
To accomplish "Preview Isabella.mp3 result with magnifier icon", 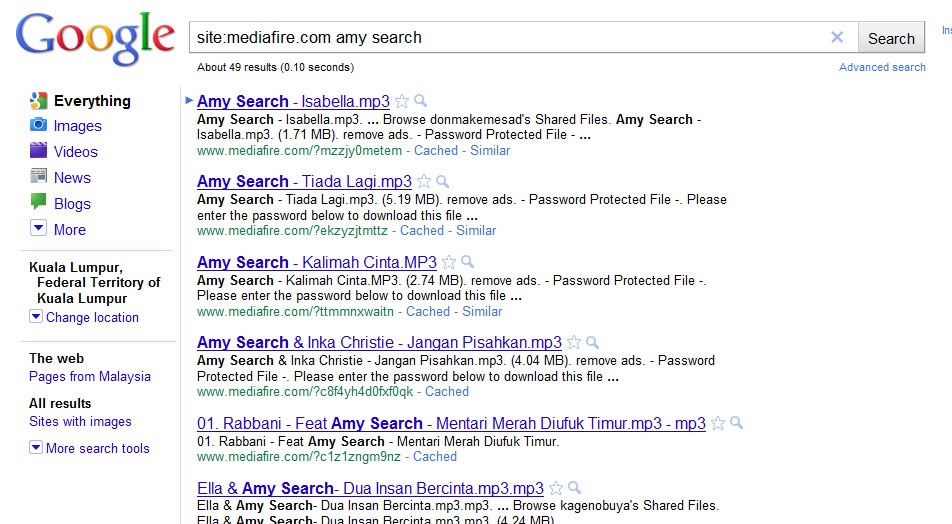I will pos(420,101).
